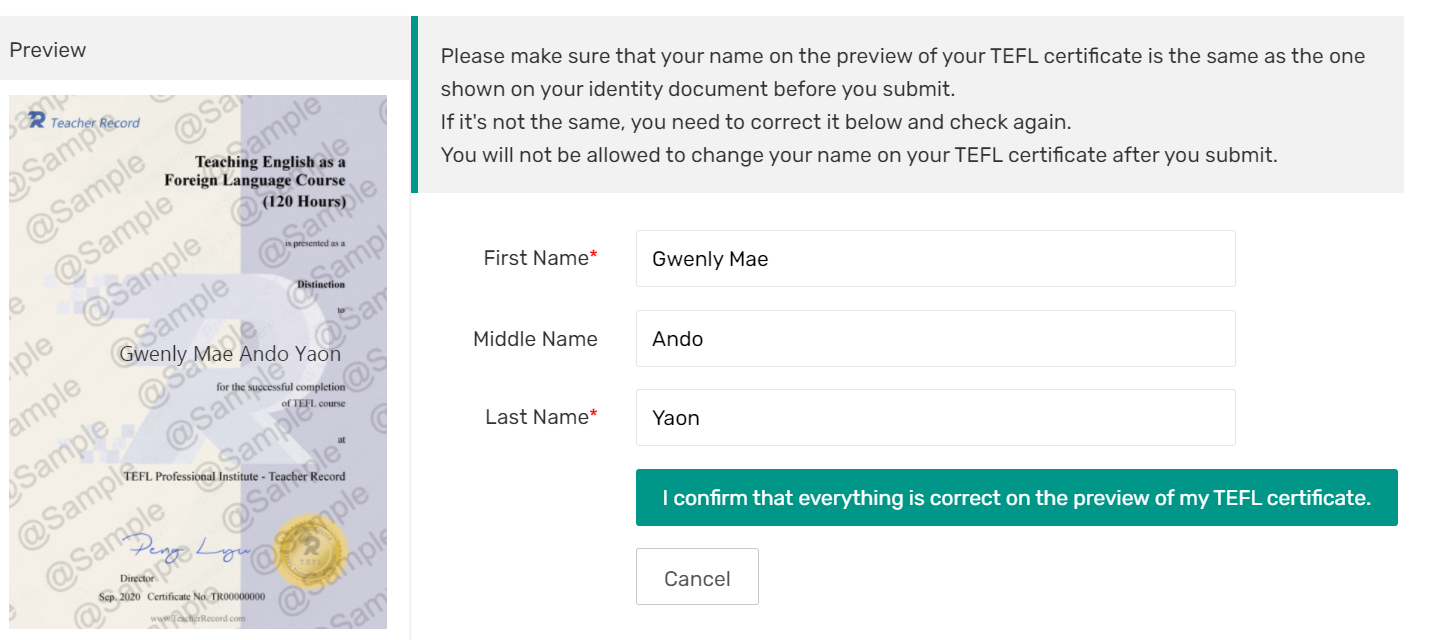Cancel the certificate confirmation
1429x640 pixels.
(x=697, y=576)
